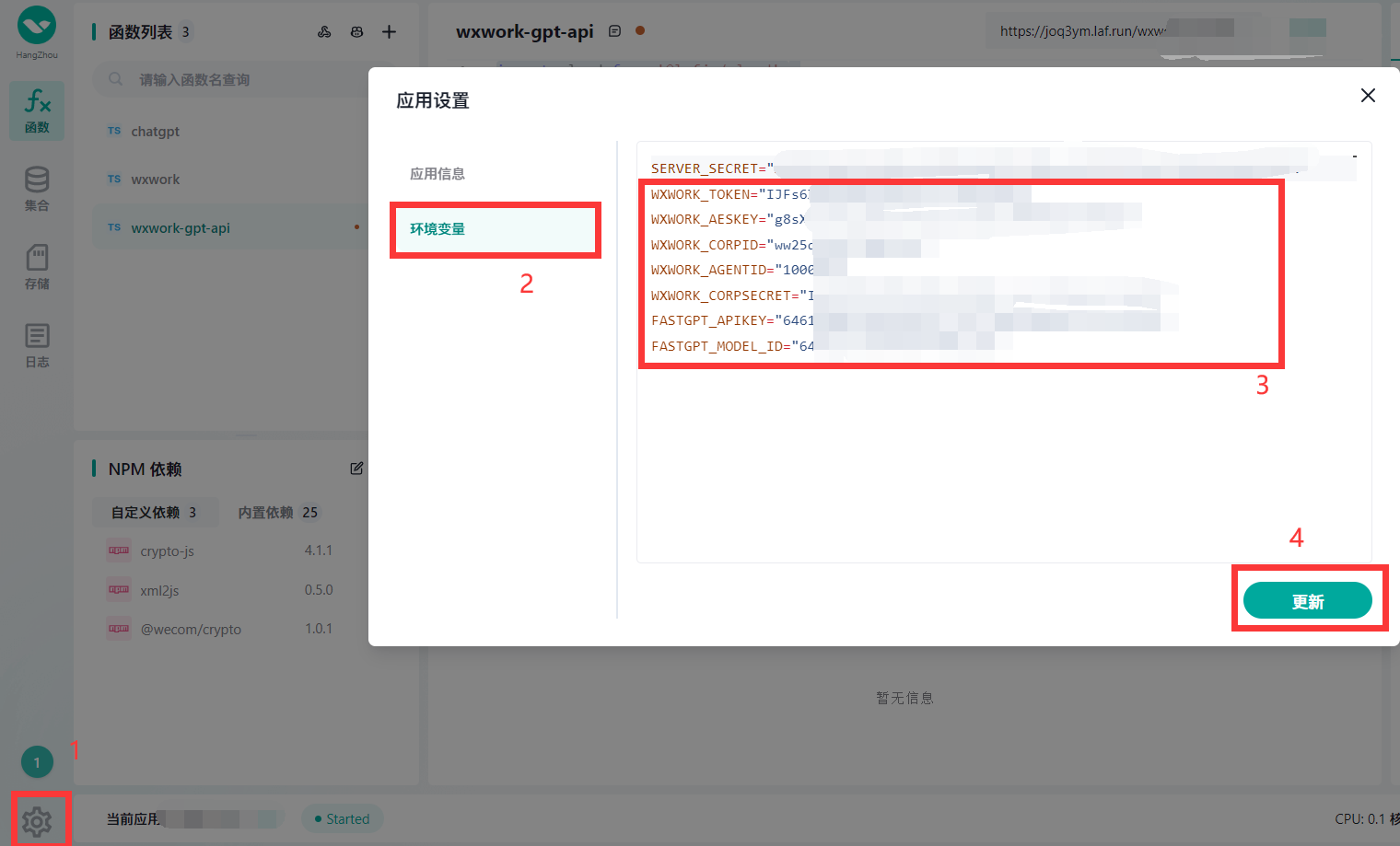Click the npm icon beside xml2js
The height and width of the screenshot is (846, 1400).
pyautogui.click(x=119, y=590)
